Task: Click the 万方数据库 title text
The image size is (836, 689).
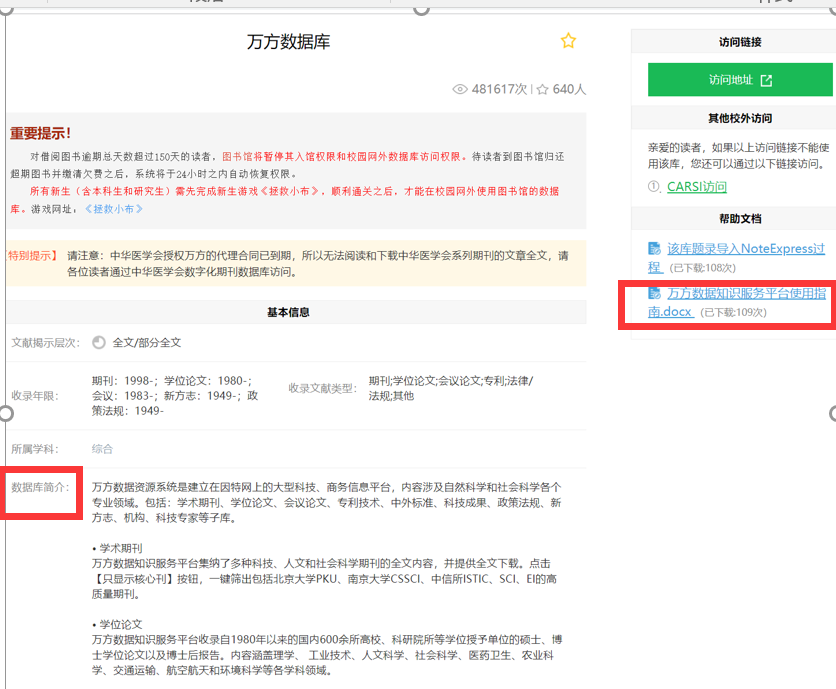Action: pos(288,42)
